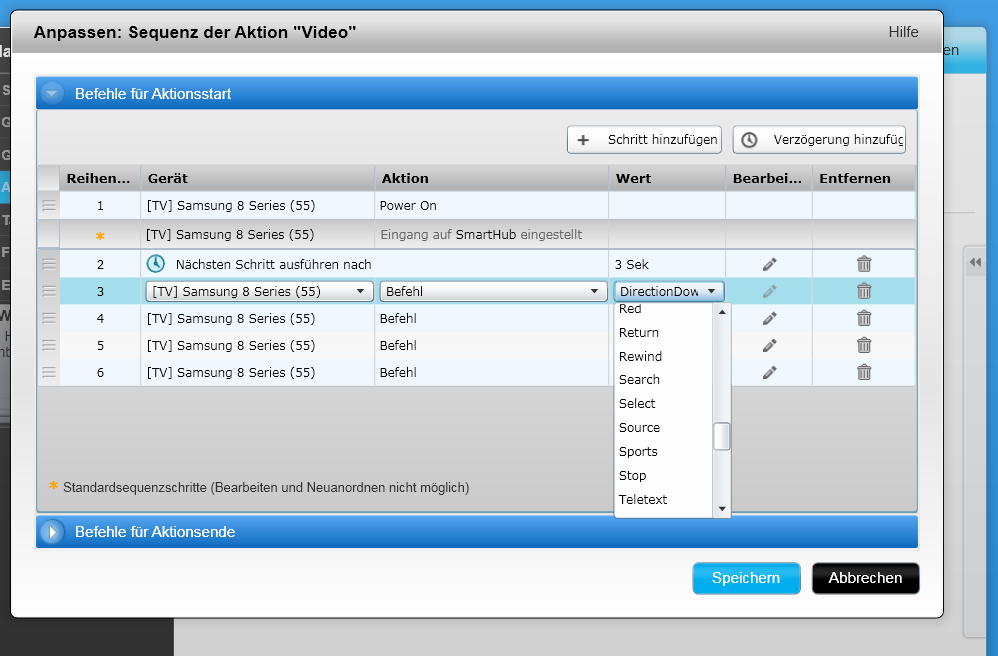Pick Teletext from the command list

click(643, 499)
